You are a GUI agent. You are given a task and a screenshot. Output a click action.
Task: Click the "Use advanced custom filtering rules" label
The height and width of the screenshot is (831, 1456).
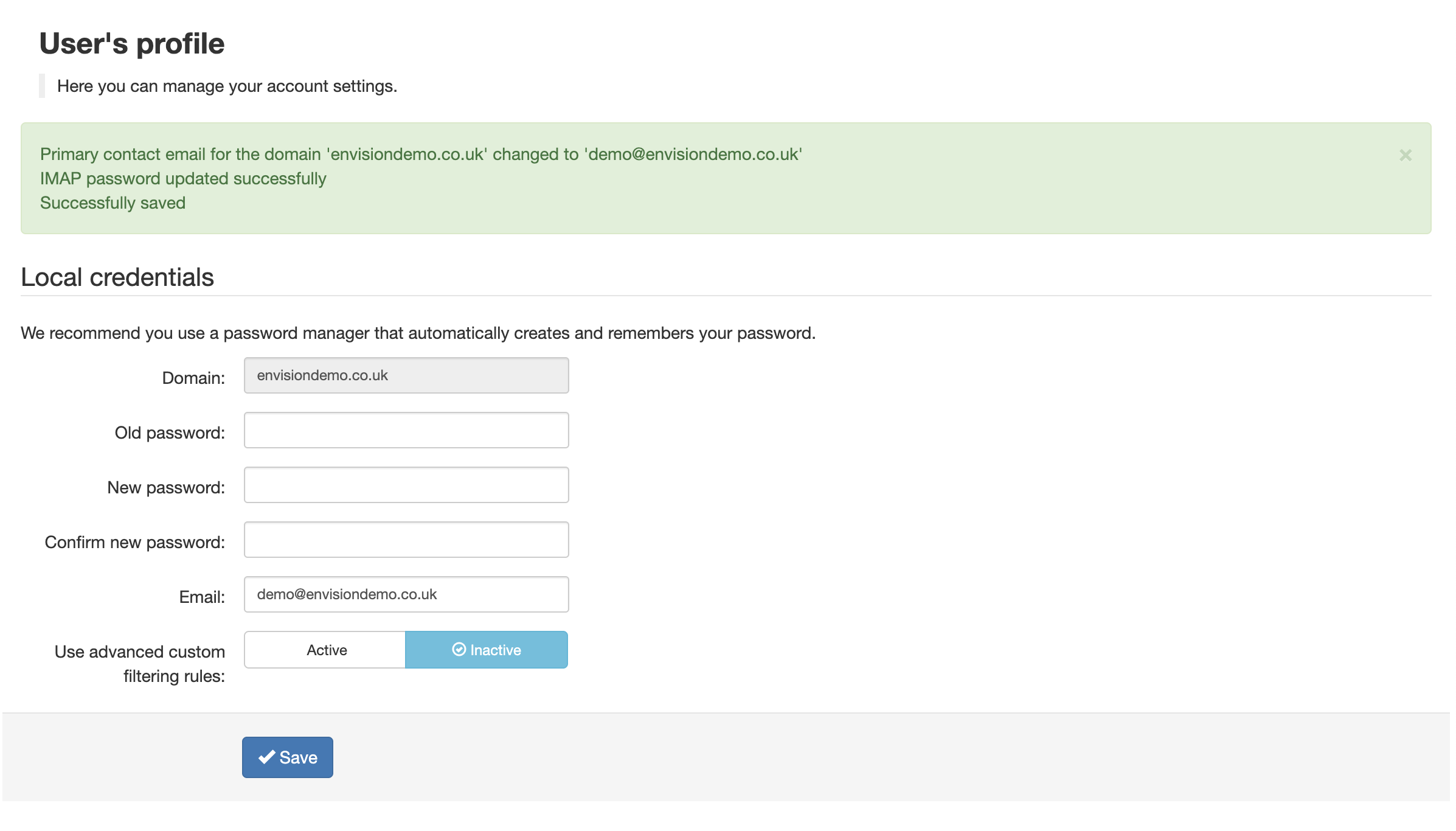(x=140, y=664)
